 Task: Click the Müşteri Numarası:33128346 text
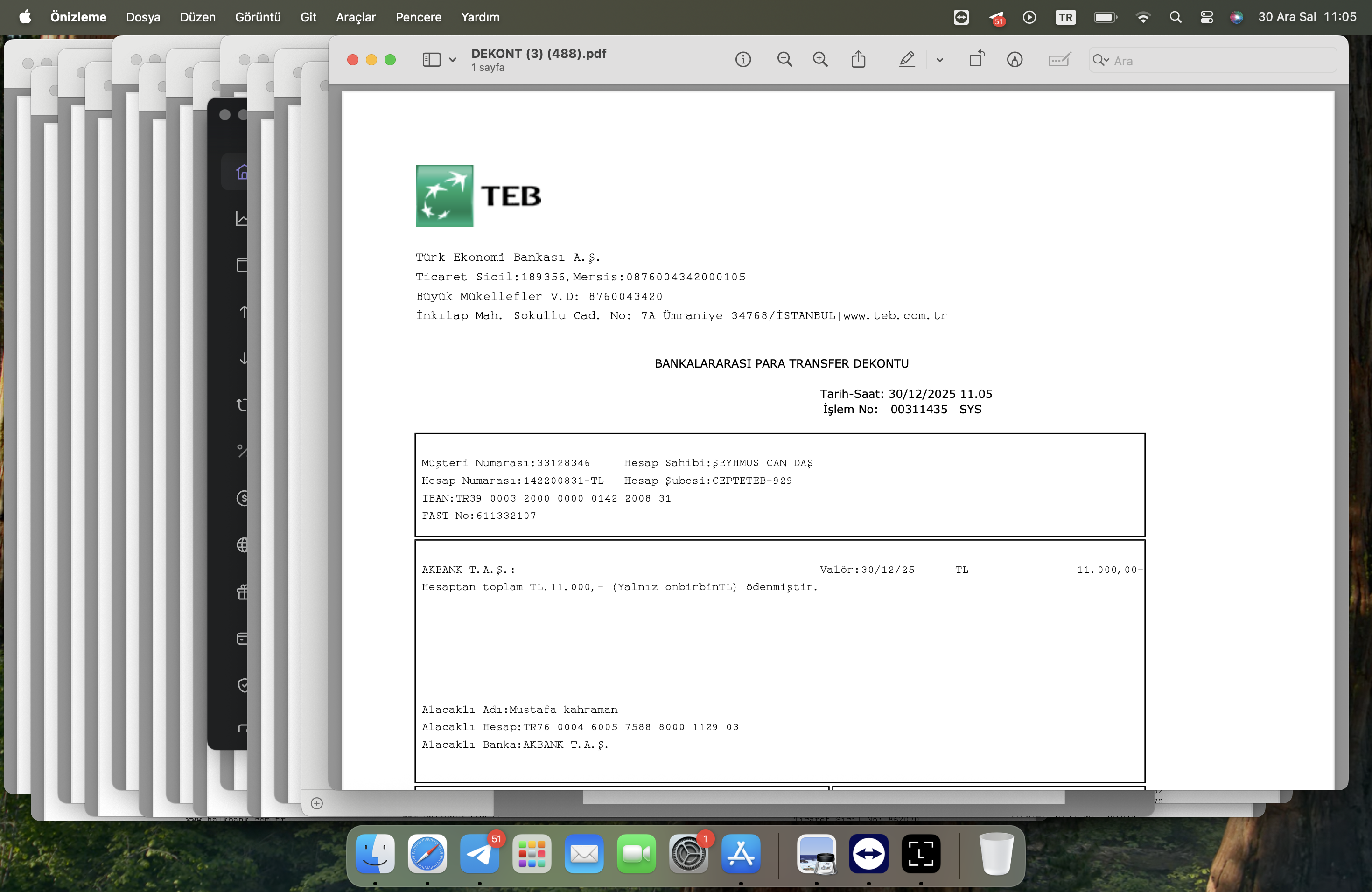coord(505,463)
